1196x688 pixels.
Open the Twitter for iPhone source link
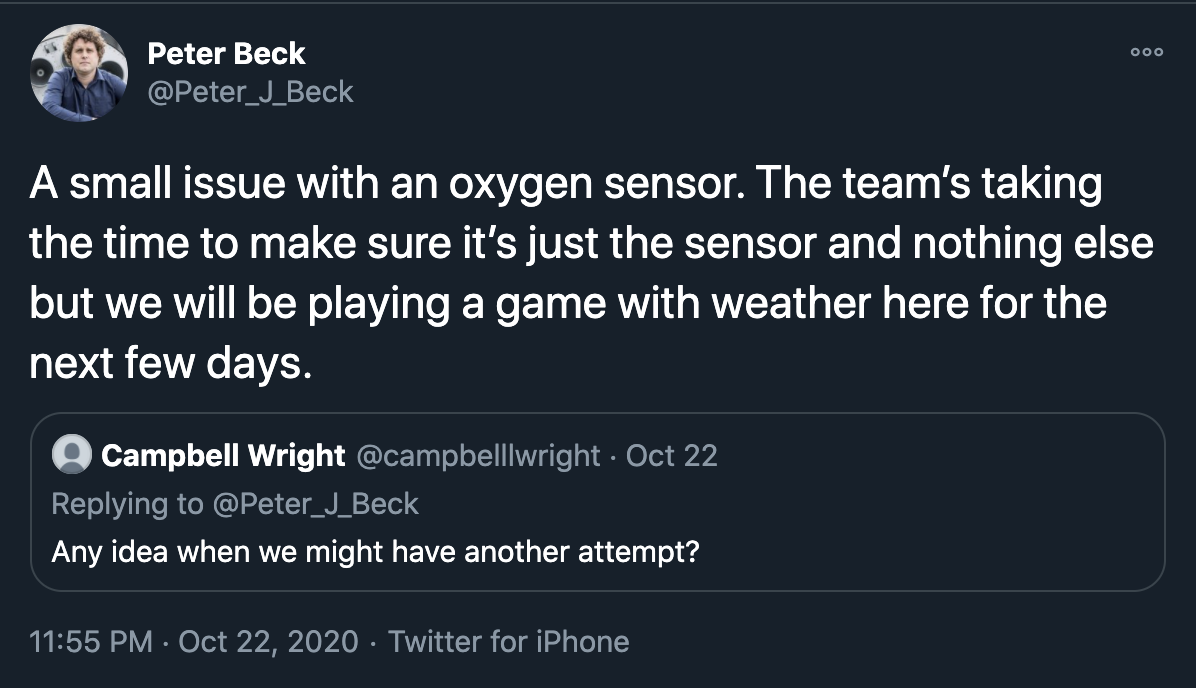coord(509,641)
